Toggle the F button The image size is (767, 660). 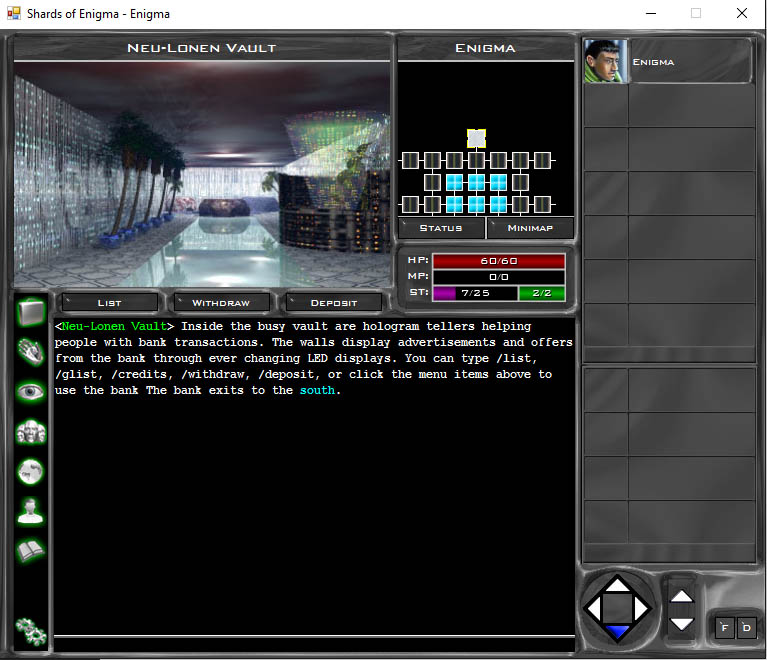point(724,628)
